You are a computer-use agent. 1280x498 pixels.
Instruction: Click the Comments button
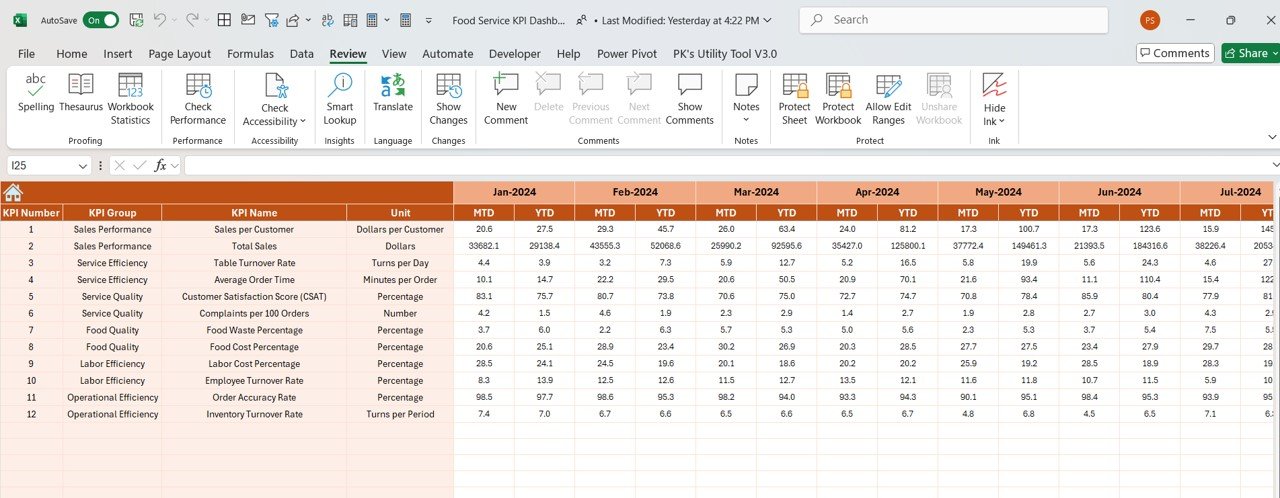pyautogui.click(x=1175, y=53)
